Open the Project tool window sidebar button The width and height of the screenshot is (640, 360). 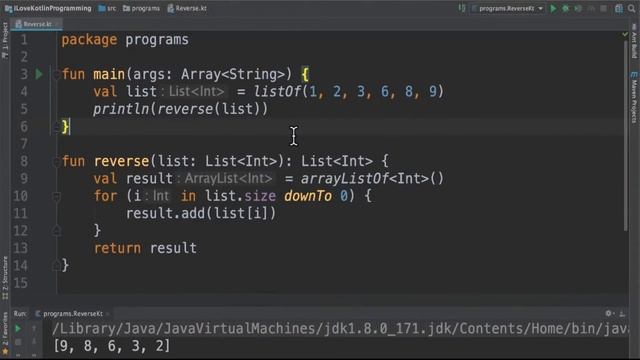(5, 40)
